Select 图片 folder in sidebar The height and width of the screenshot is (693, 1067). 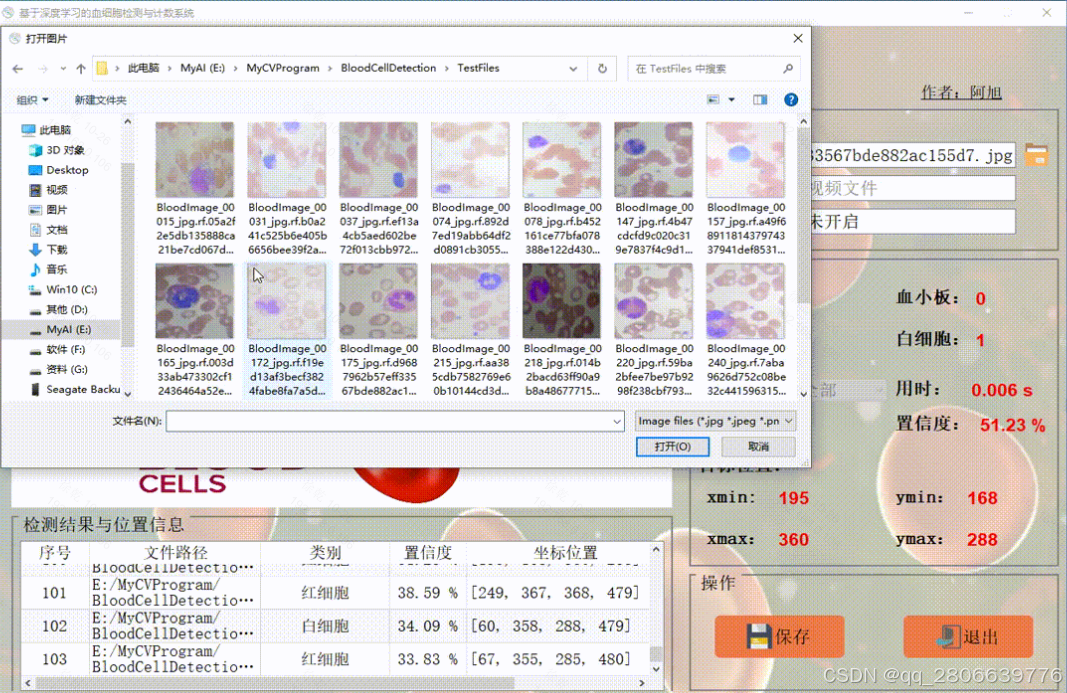tap(48, 209)
